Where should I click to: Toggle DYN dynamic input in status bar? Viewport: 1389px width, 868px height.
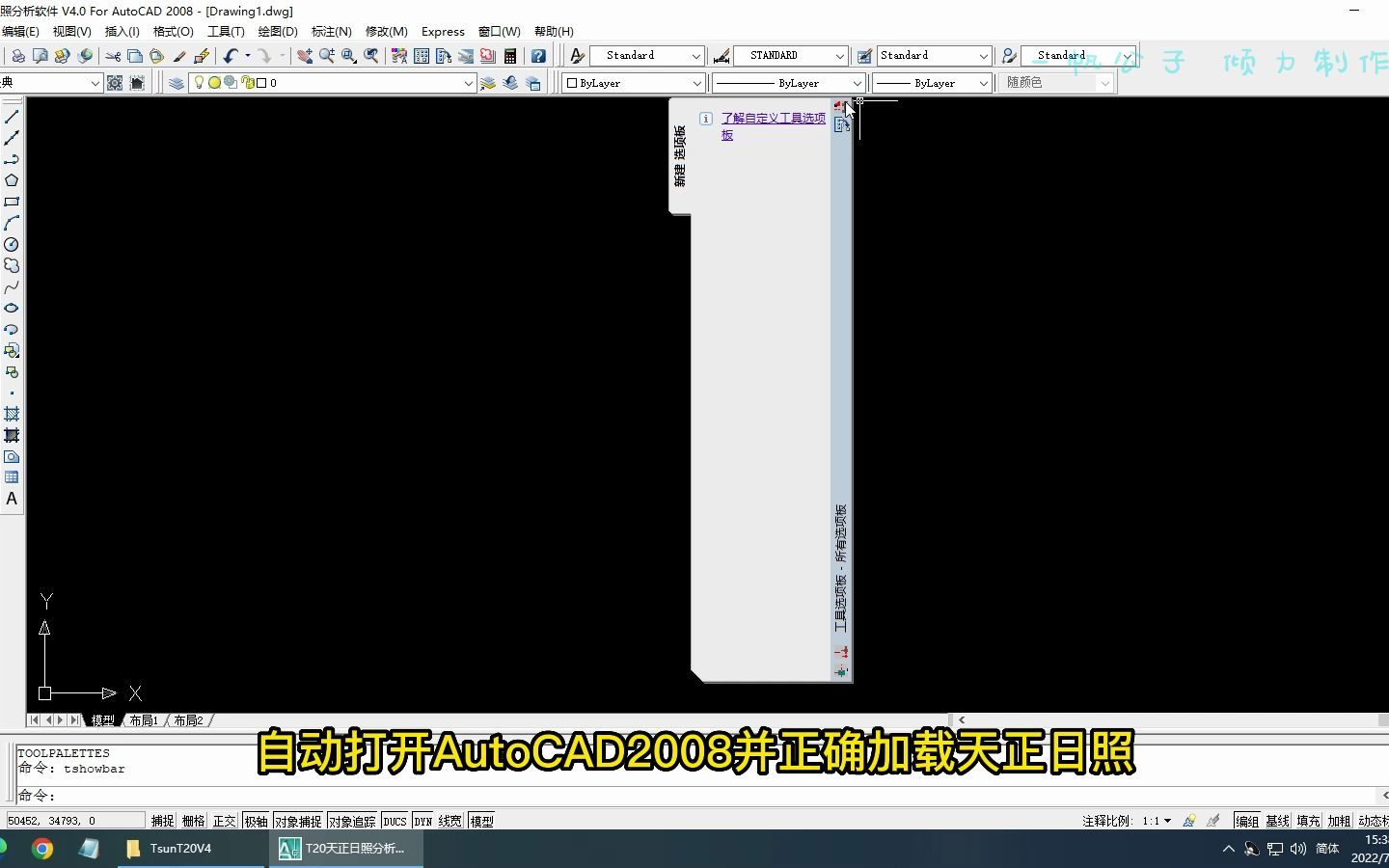[x=423, y=821]
